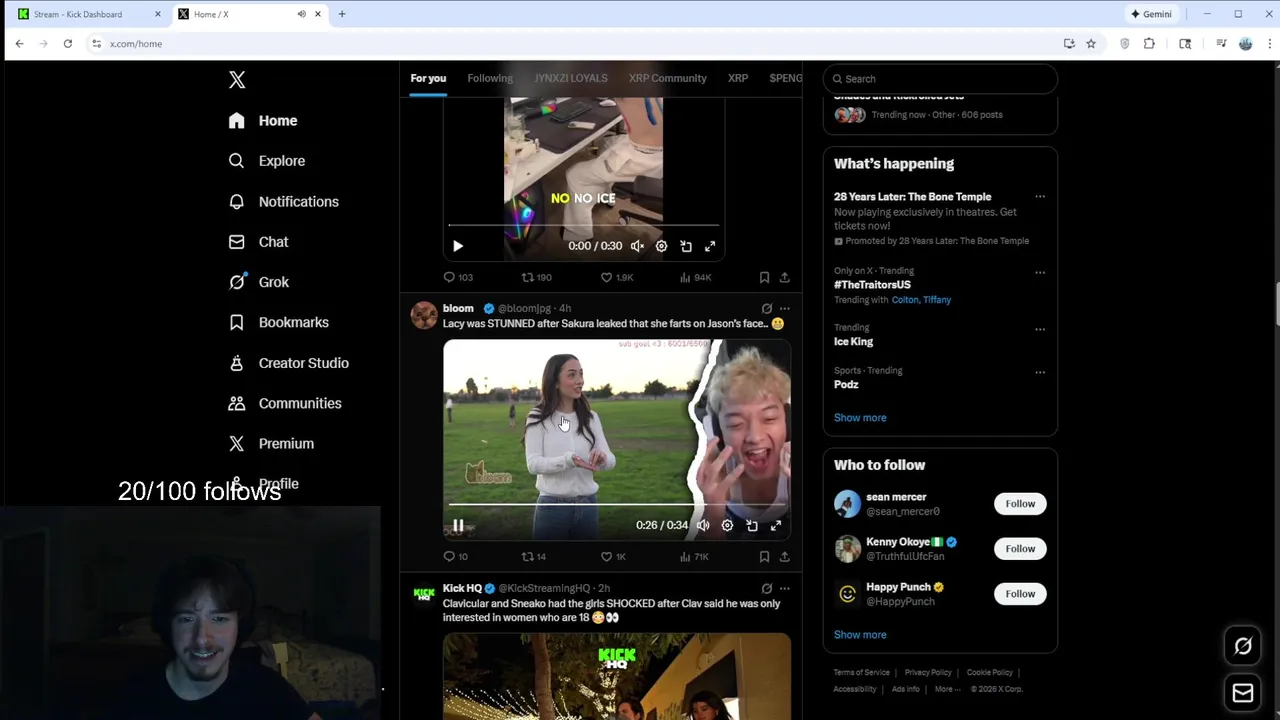Follow sean mercer
Viewport: 1280px width, 720px height.
pyautogui.click(x=1020, y=504)
